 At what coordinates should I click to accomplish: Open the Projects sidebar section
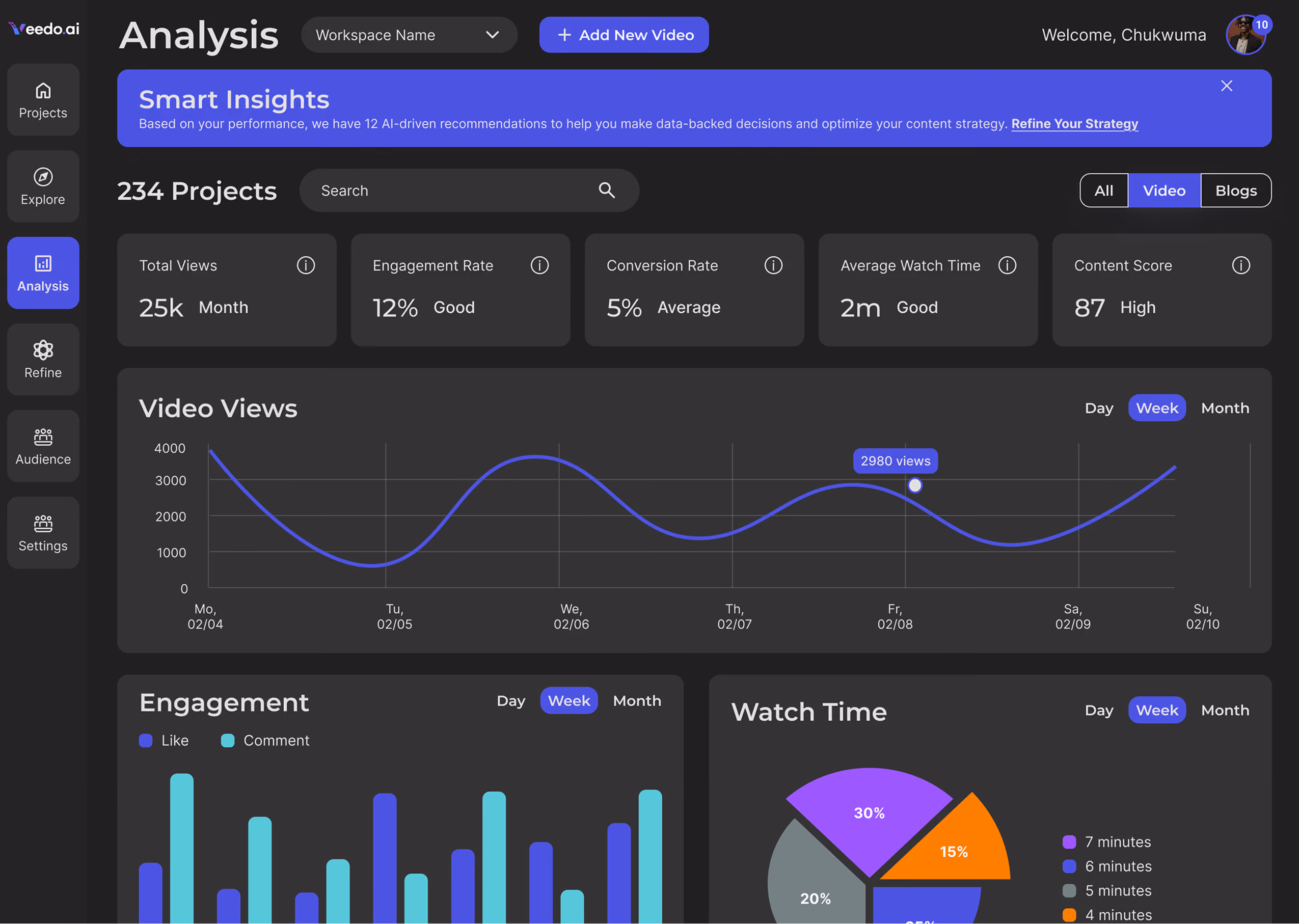coord(43,99)
